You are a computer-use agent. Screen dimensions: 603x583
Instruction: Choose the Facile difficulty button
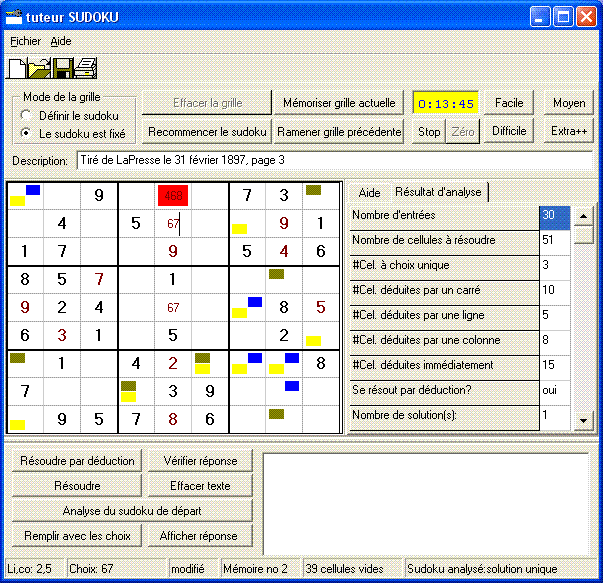pyautogui.click(x=509, y=103)
